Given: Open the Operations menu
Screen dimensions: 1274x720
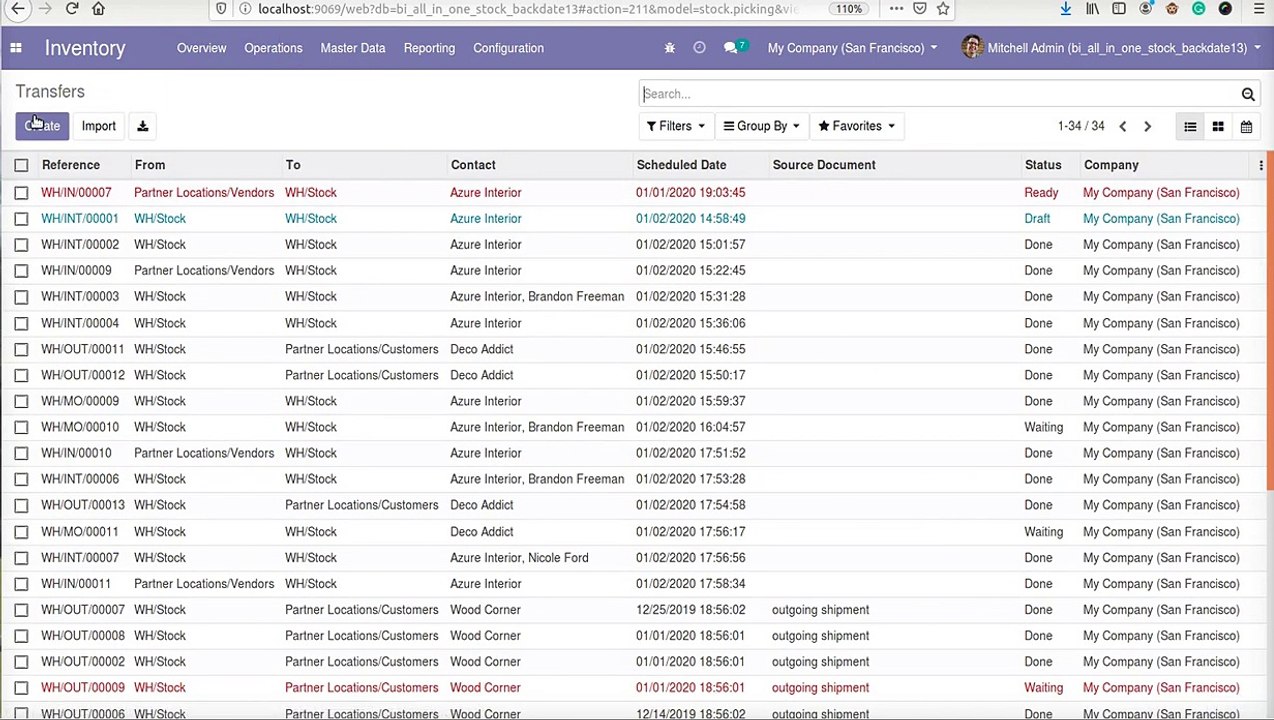Looking at the screenshot, I should (273, 48).
